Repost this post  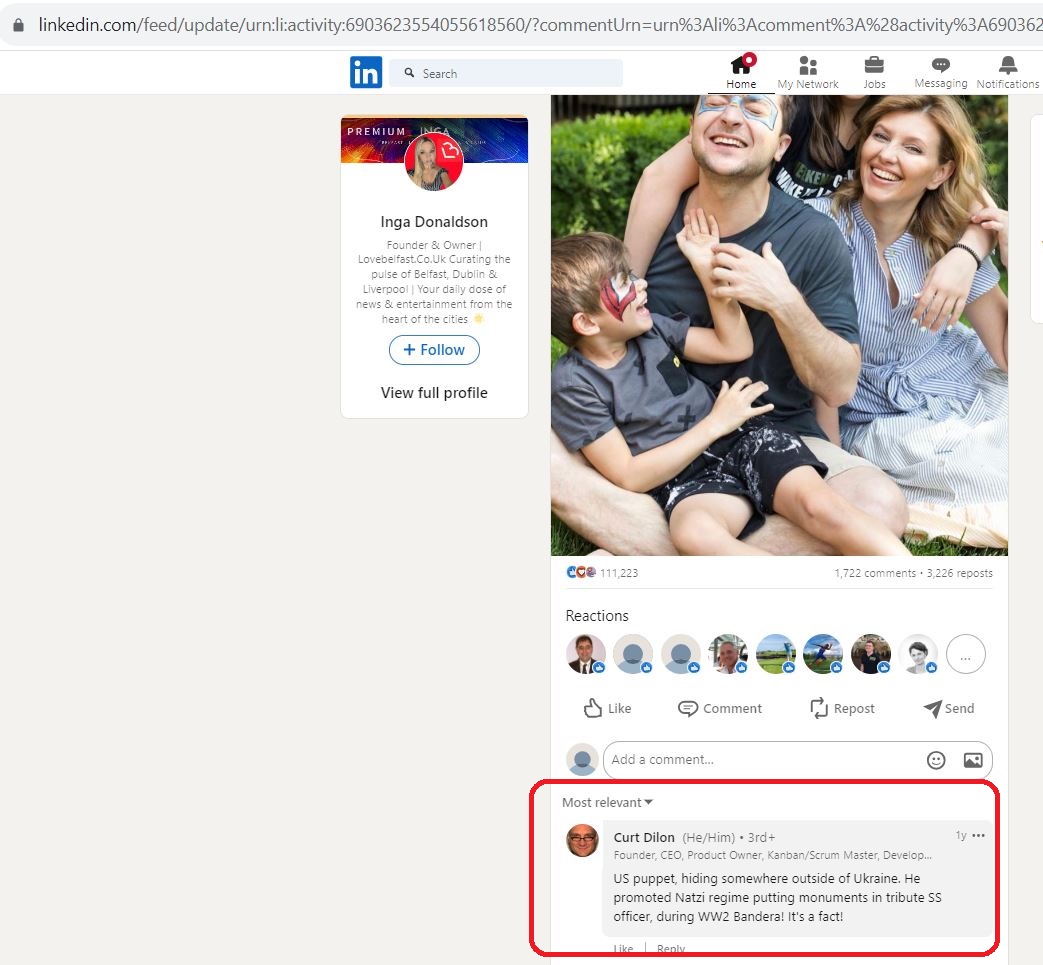pos(842,708)
